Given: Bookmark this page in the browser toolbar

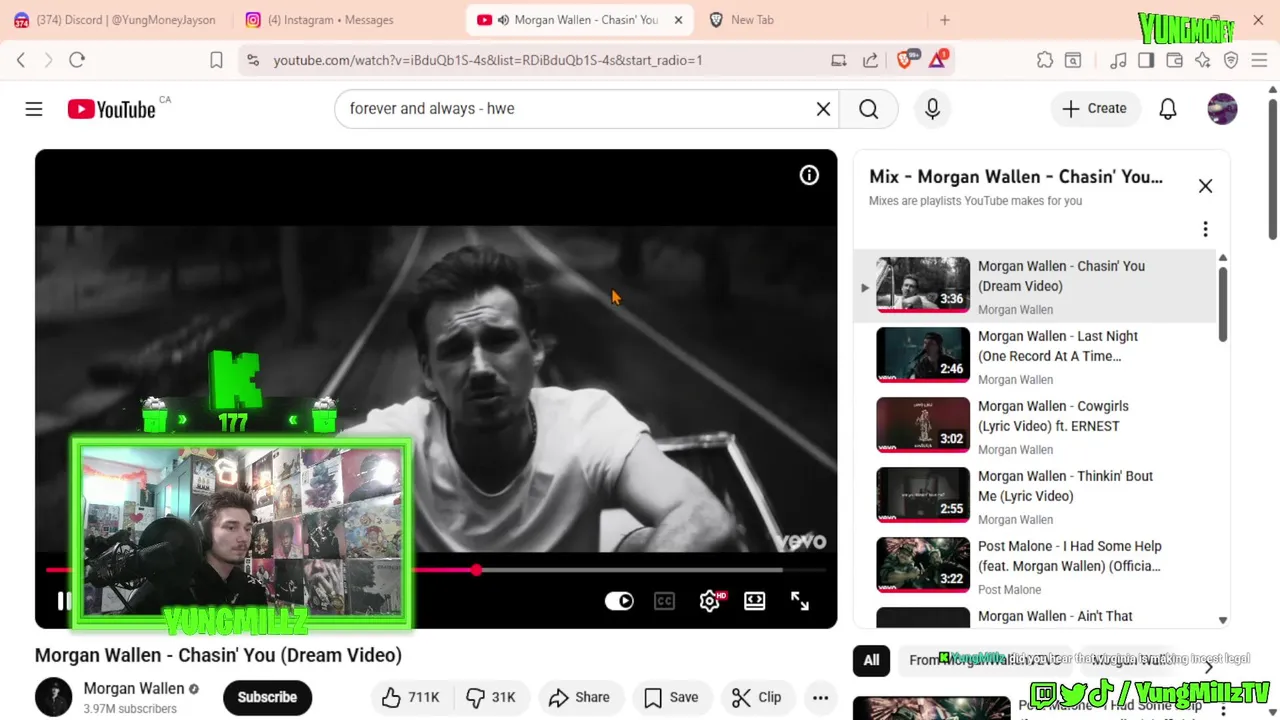Looking at the screenshot, I should click(x=216, y=60).
